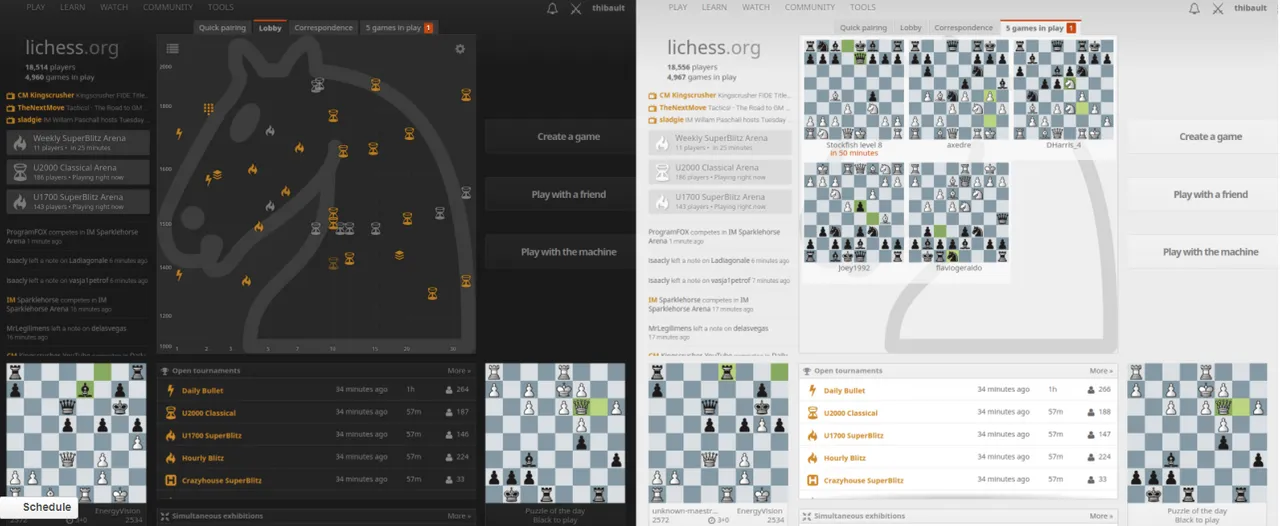Open dark-theme sladgie streamer link
Viewport: 1280px width, 526px height.
(30, 119)
